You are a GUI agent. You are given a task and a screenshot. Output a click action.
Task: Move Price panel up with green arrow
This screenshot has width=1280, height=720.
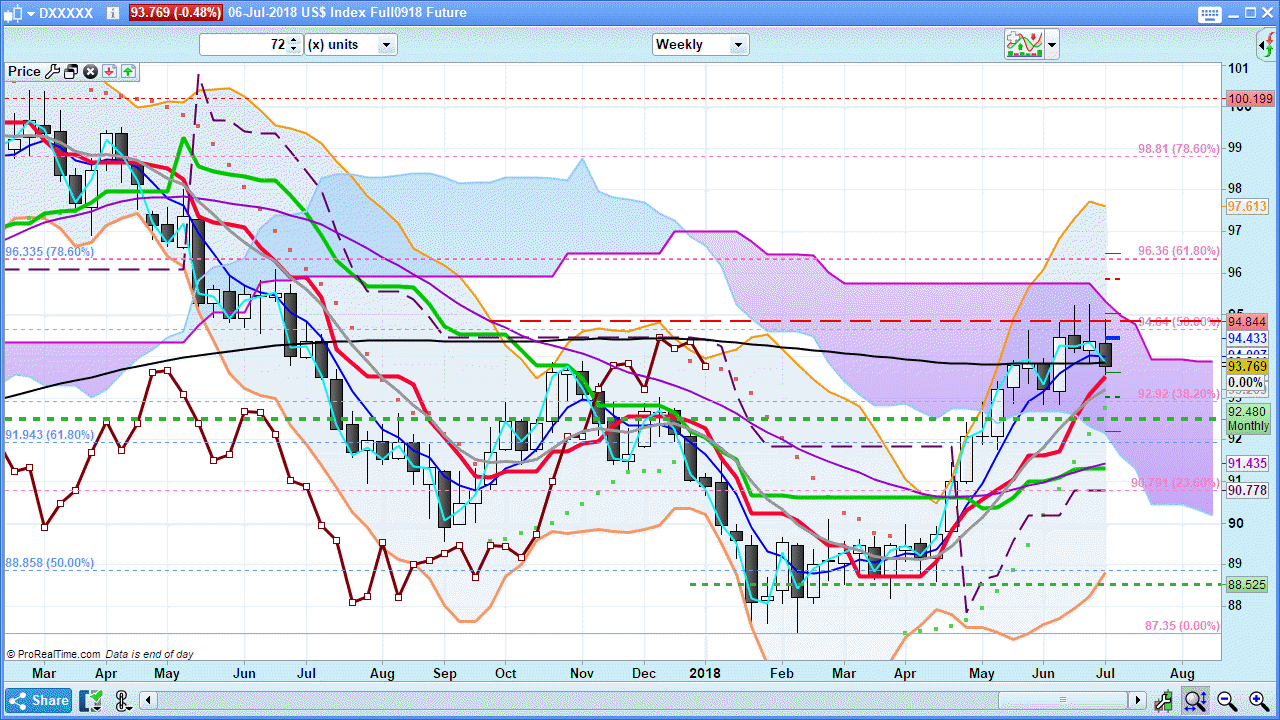(x=129, y=72)
